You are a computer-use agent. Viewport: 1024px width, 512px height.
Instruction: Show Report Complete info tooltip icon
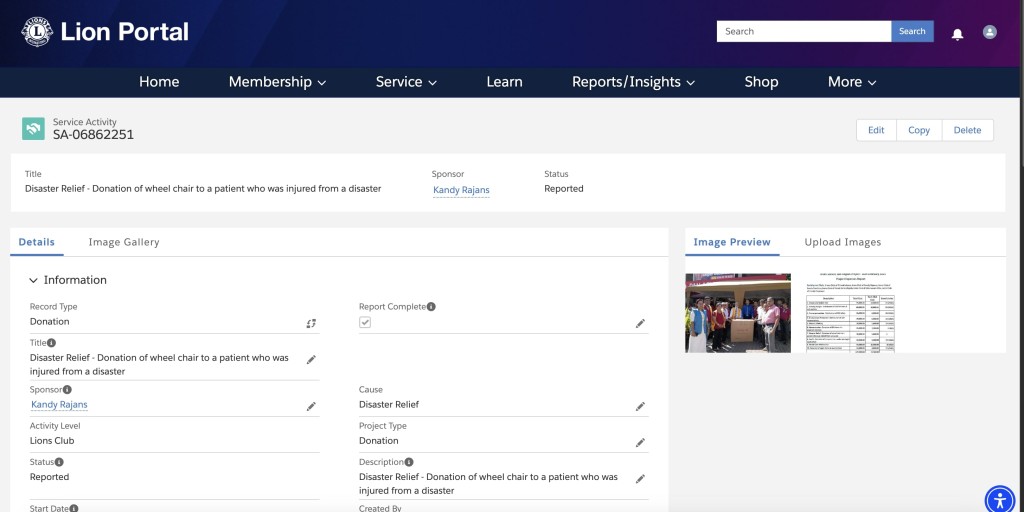[x=431, y=306]
